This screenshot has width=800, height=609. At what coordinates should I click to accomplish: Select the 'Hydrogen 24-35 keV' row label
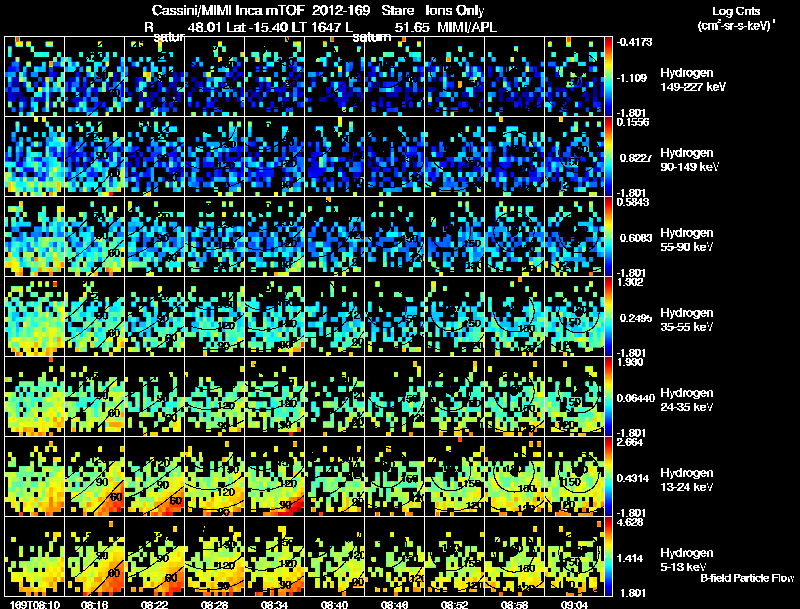click(x=687, y=400)
